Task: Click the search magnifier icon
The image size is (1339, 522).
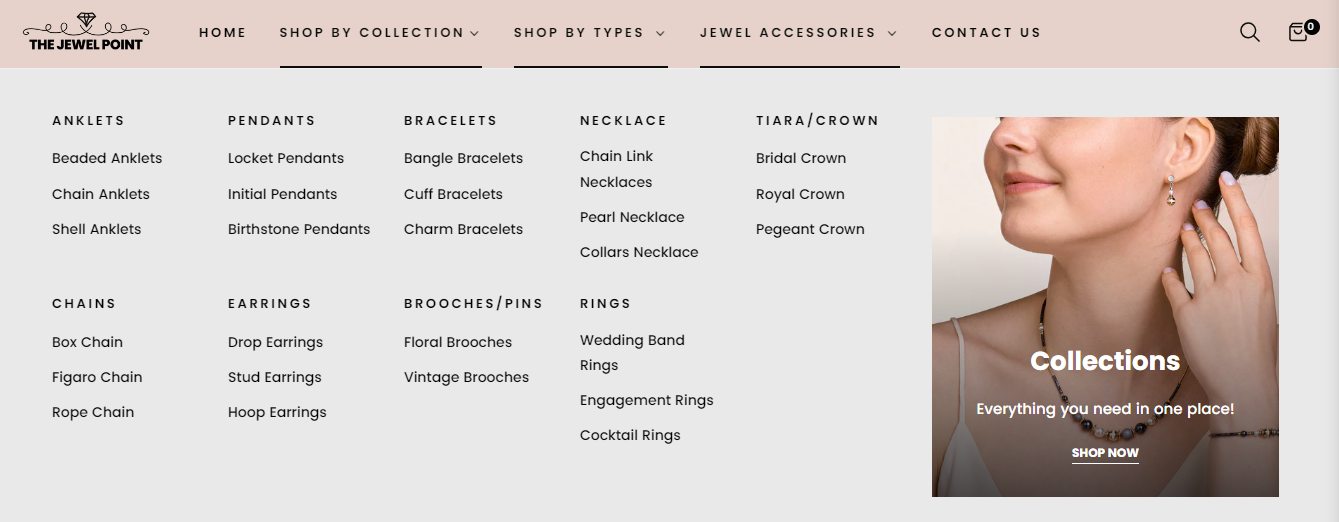Action: [1249, 32]
